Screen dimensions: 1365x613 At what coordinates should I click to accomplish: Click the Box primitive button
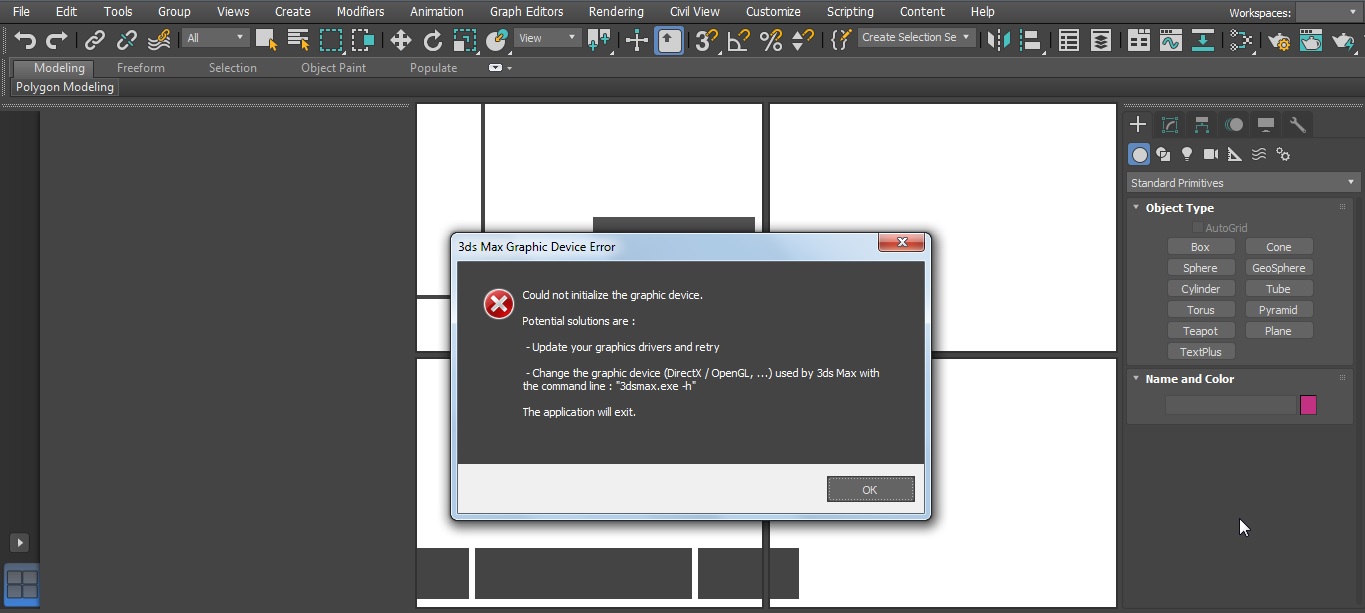coord(1200,247)
